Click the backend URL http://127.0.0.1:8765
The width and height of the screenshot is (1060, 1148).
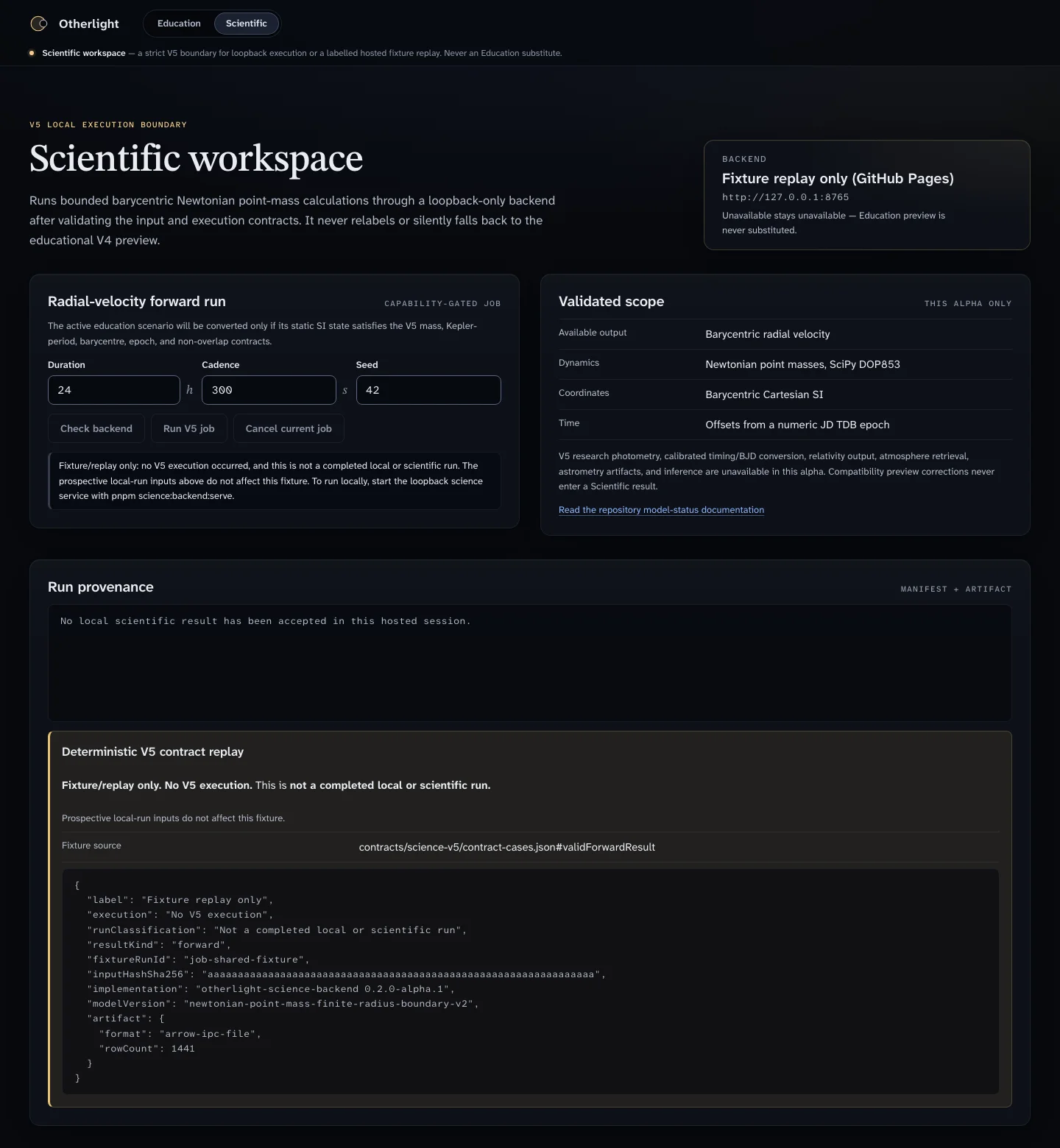point(785,197)
